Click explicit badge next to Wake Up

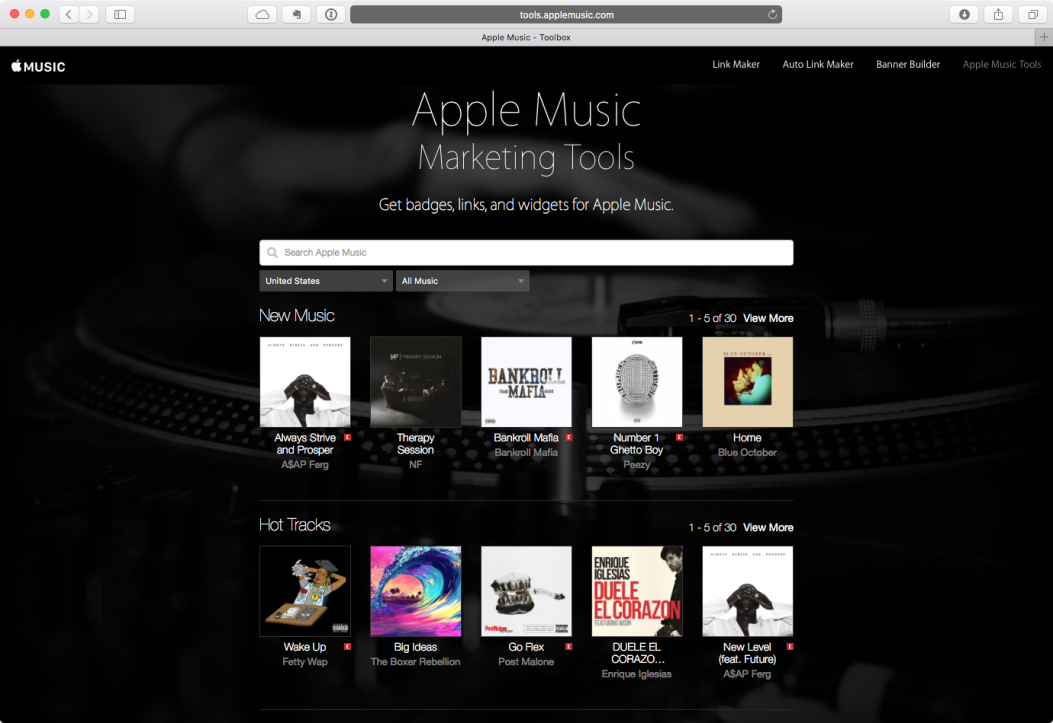tap(347, 646)
